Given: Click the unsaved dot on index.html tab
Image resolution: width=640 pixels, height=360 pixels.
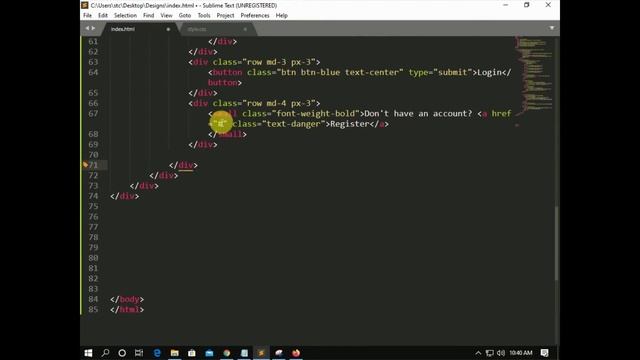Looking at the screenshot, I should (168, 29).
